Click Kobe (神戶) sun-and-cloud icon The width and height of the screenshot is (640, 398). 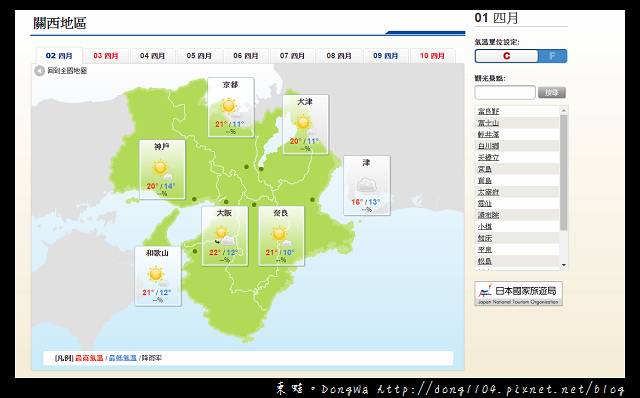coord(161,169)
